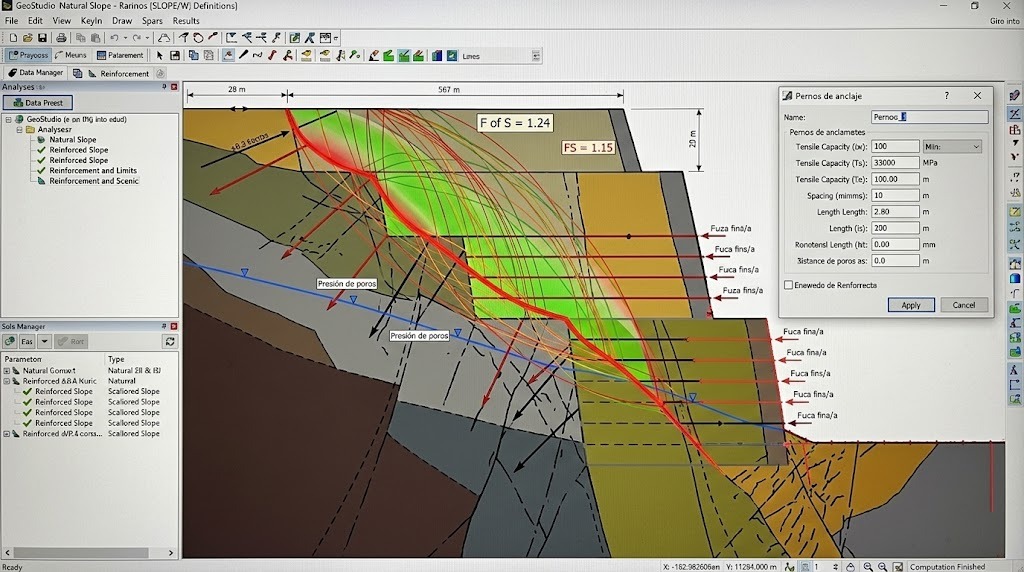Open the Draw menu
1024x572 pixels.
tap(122, 21)
